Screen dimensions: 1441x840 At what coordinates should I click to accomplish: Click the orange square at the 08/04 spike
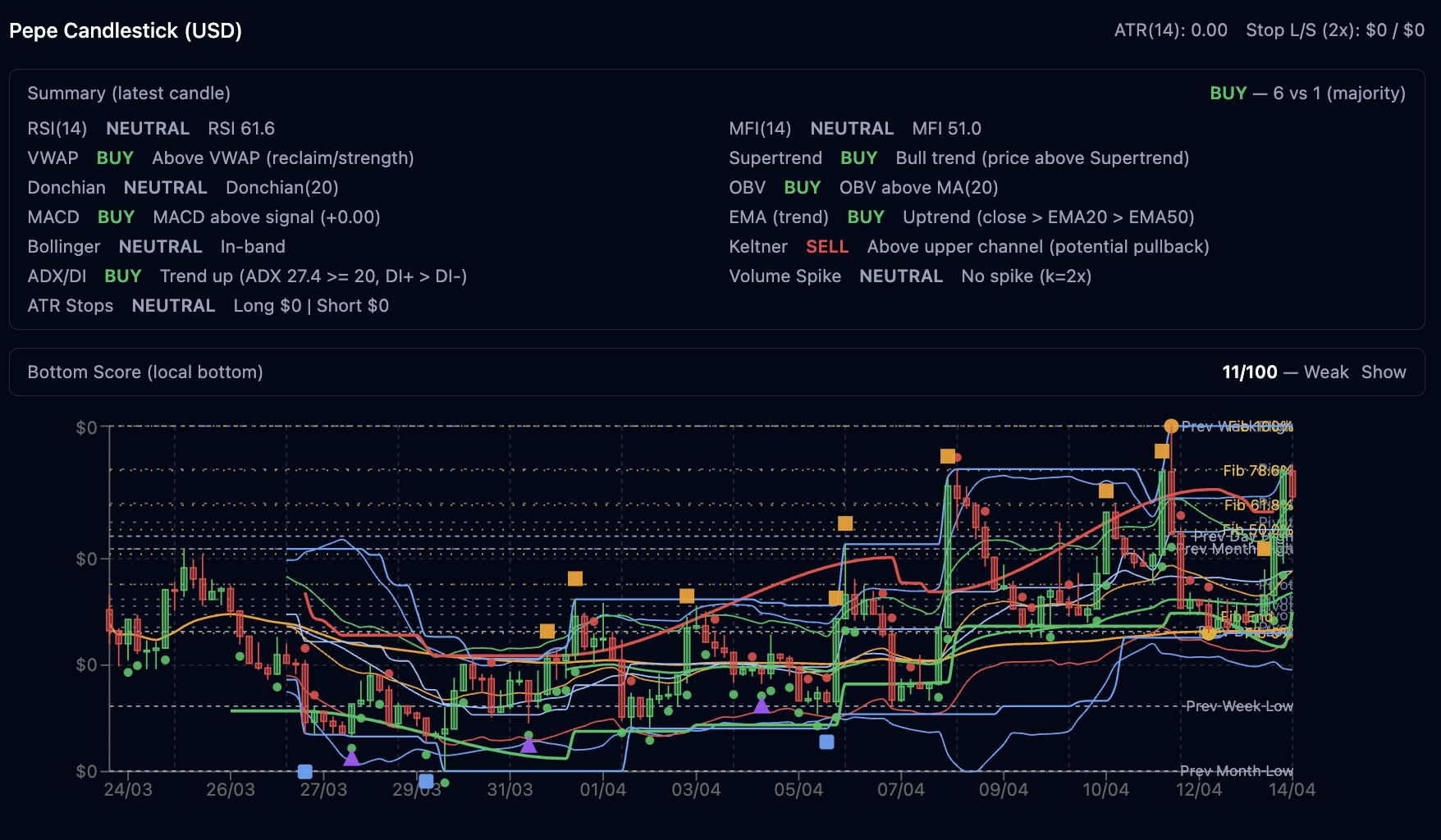[x=947, y=456]
